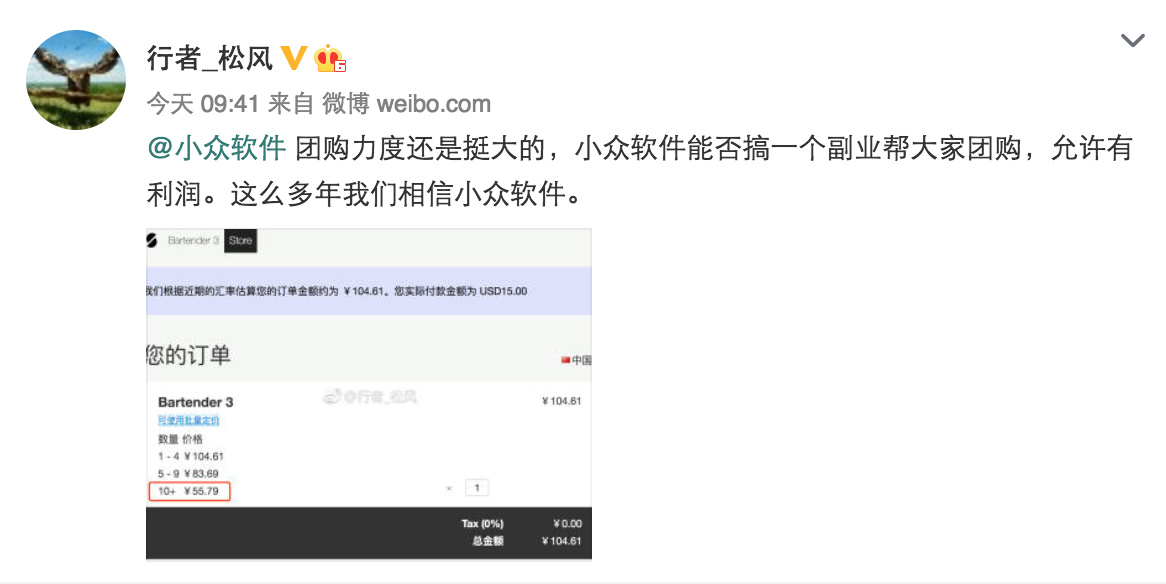Viewport: 1166px width, 584px height.
Task: Click the China flag 中国 selector
Action: pos(576,360)
